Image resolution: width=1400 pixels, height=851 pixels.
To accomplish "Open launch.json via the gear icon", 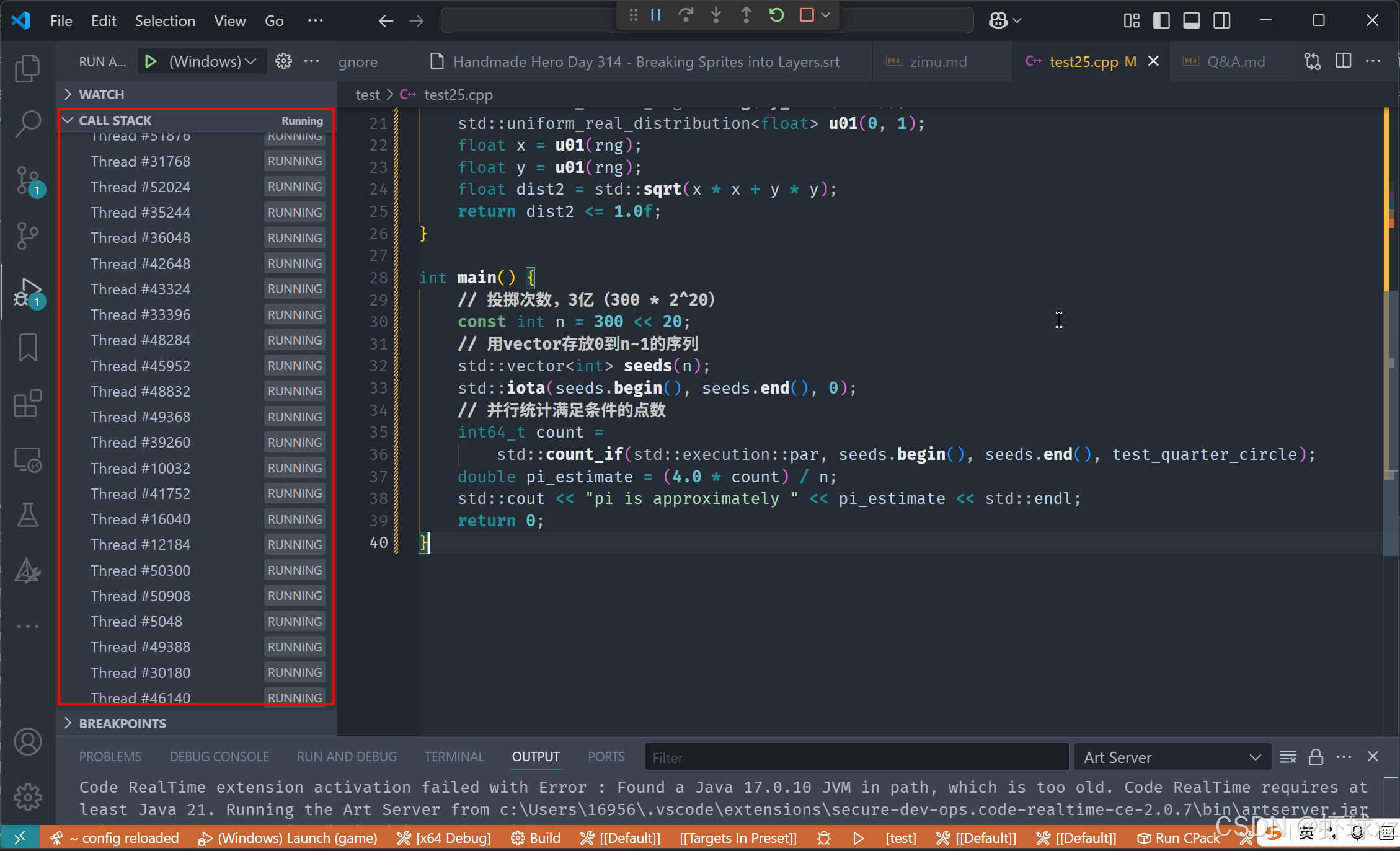I will click(283, 61).
